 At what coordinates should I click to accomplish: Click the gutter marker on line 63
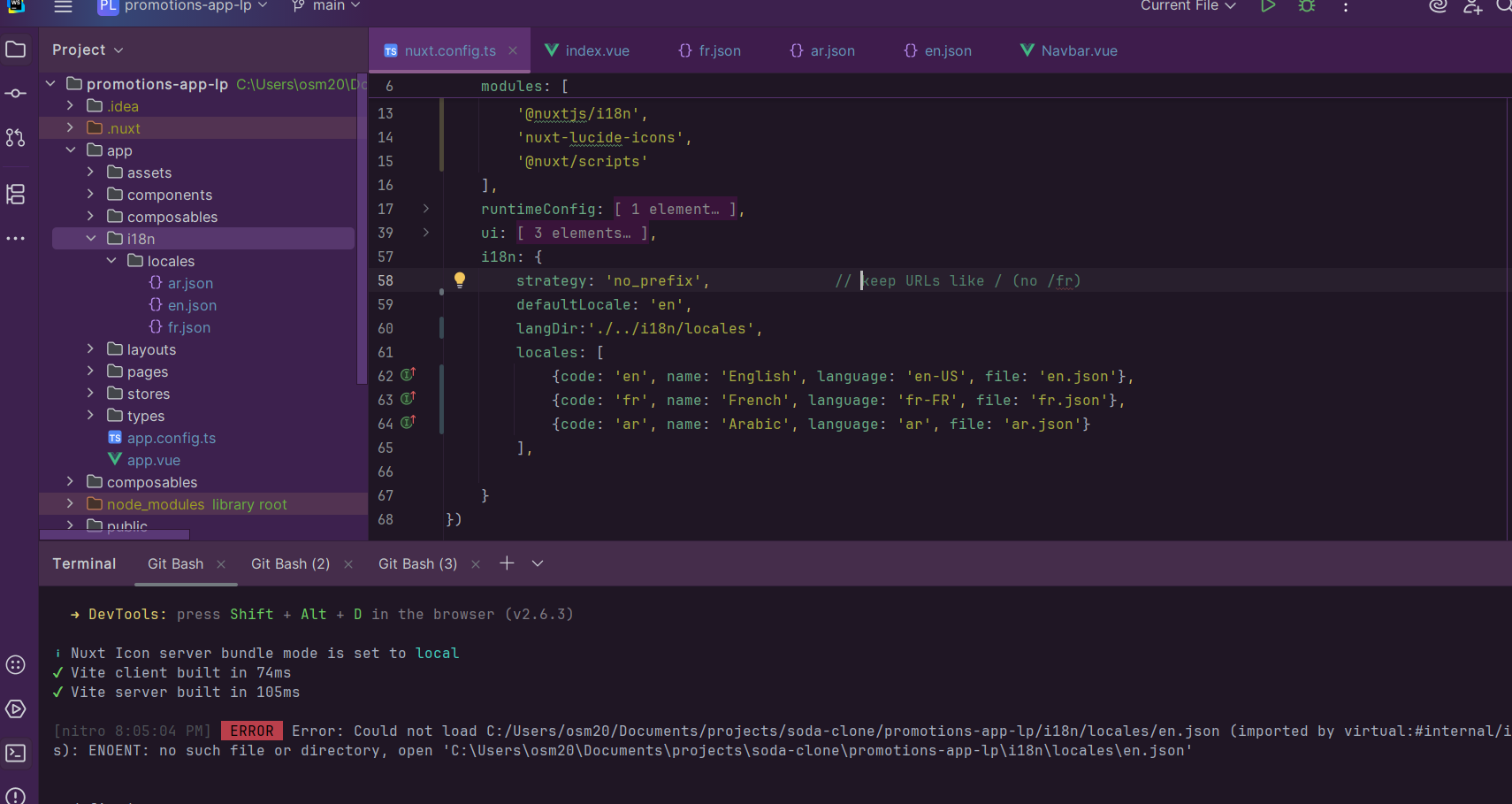[x=408, y=399]
